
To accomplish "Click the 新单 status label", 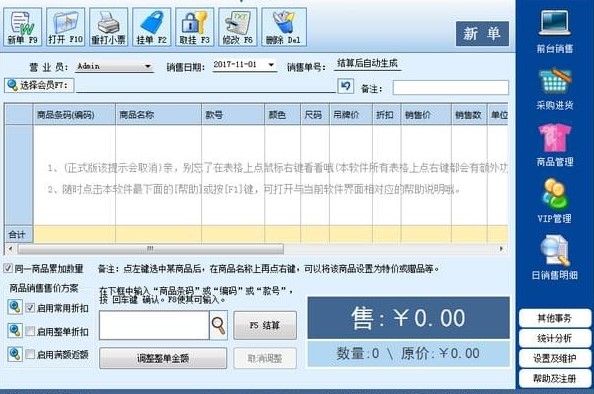I will point(482,34).
